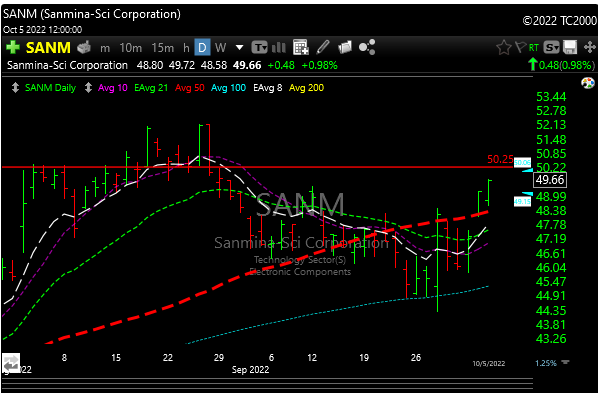
Task: Select the Daily 'D' timeframe
Action: 202,48
